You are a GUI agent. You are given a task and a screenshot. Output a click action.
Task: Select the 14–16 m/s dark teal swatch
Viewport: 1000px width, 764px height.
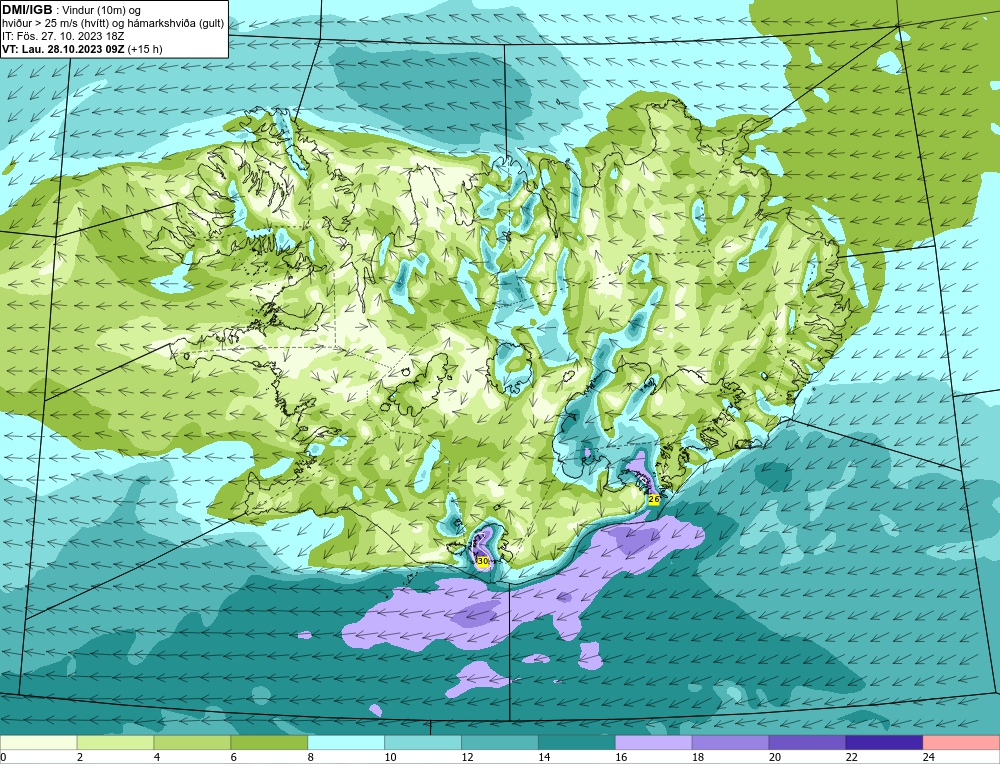[x=577, y=743]
